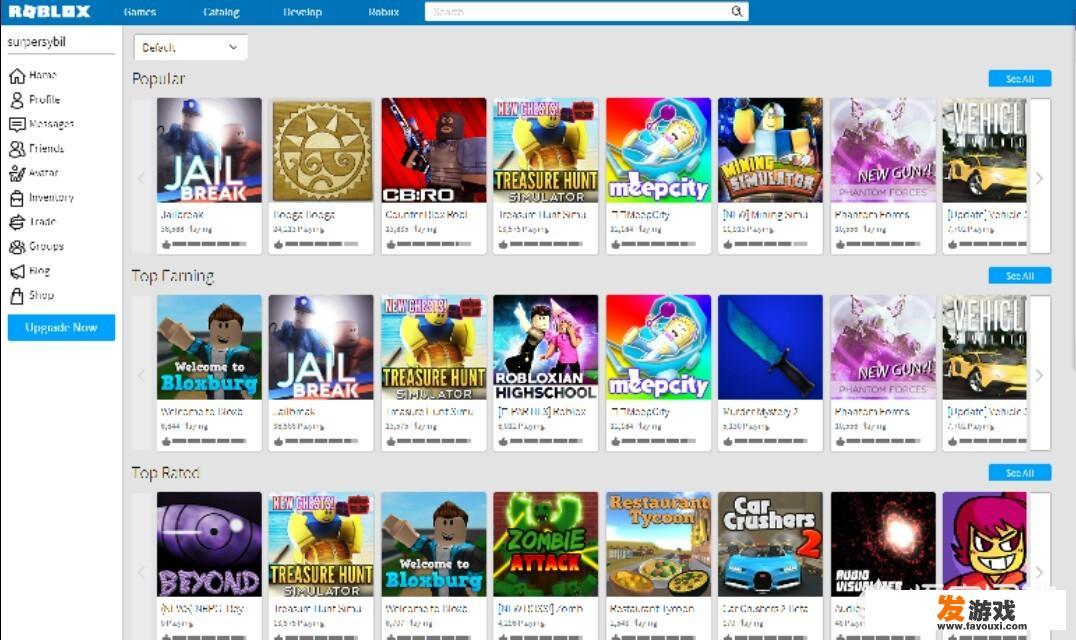
Task: Open Beyond game thumbnail in Top Rated
Action: (209, 544)
